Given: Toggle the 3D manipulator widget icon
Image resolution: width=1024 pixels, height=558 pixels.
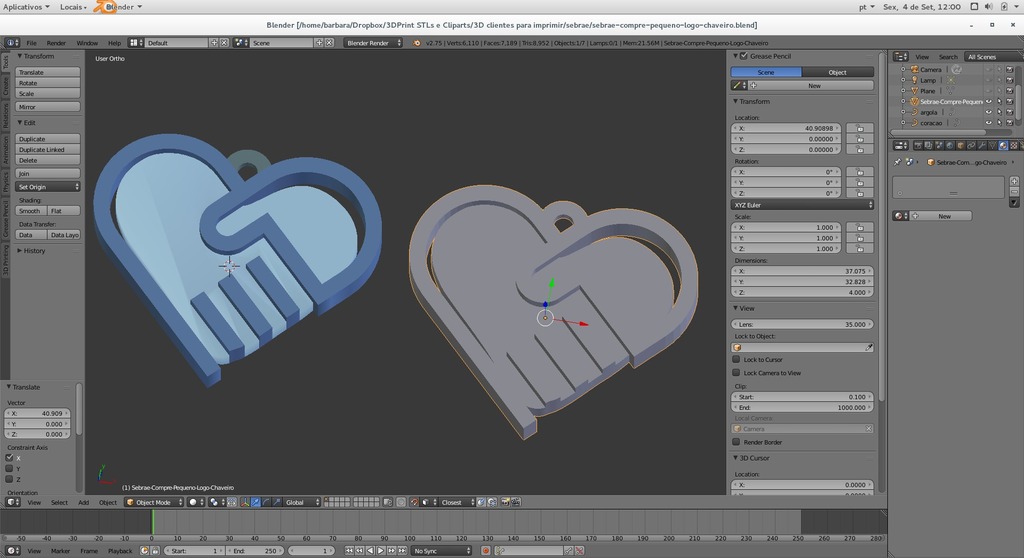Looking at the screenshot, I should click(245, 502).
